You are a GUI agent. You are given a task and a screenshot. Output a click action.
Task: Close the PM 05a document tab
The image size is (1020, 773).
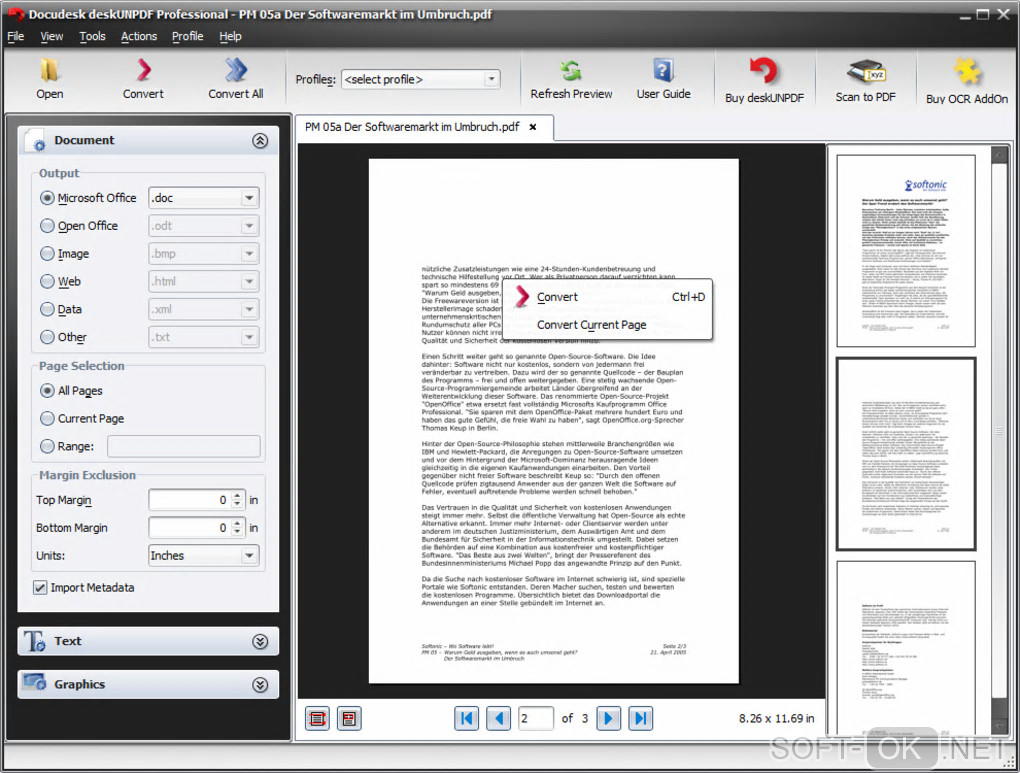click(x=533, y=127)
